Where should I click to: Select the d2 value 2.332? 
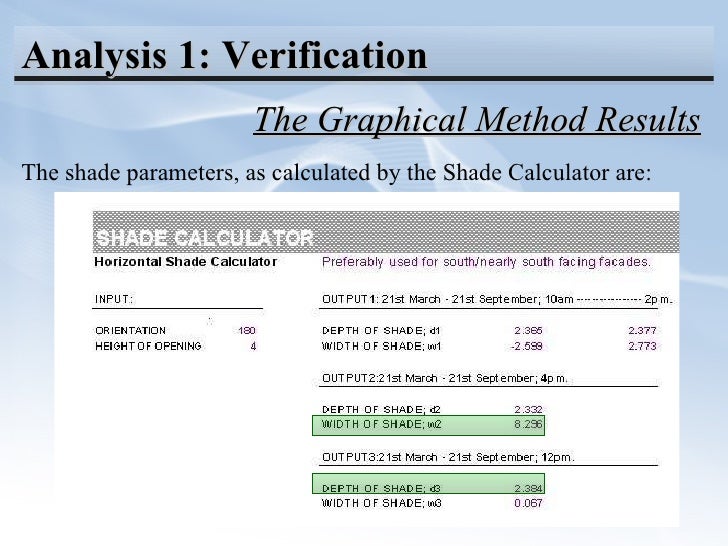tap(528, 410)
